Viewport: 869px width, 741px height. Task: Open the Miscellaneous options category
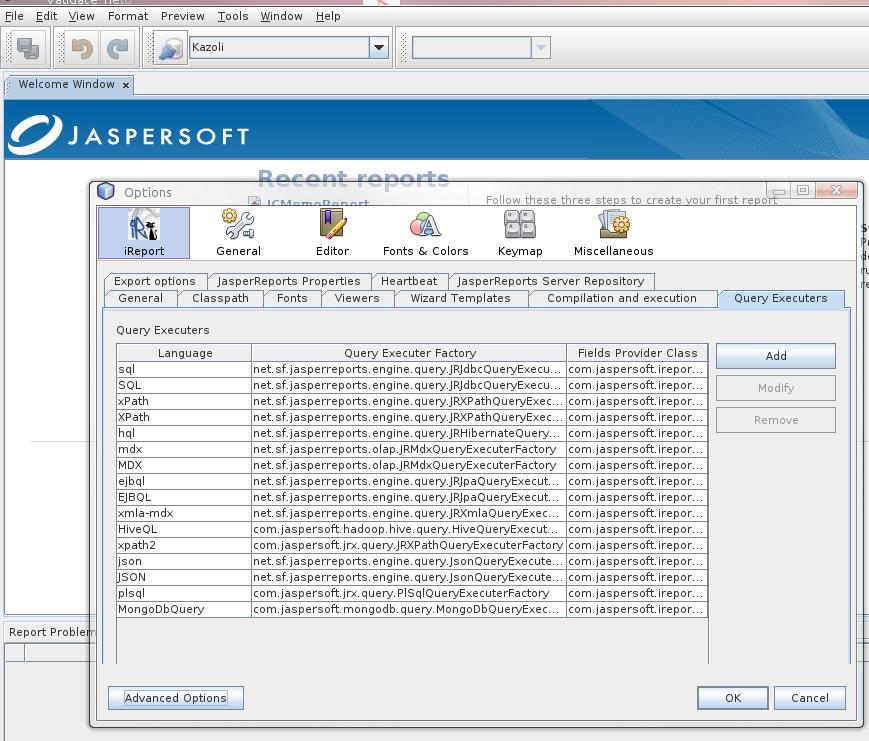[x=614, y=233]
